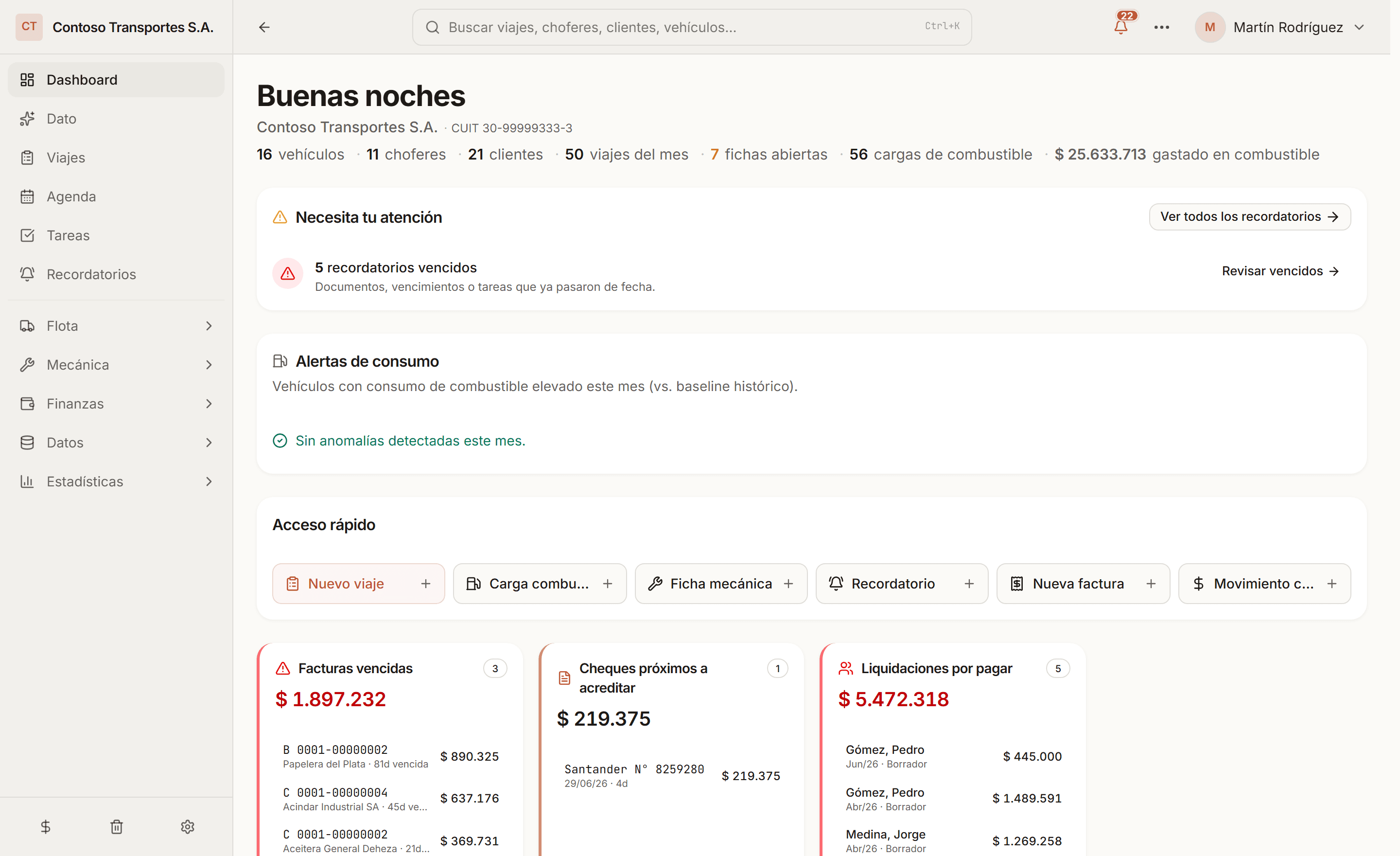Click the warning triangle on Facturas vencidas card
The image size is (1400, 856).
[283, 668]
